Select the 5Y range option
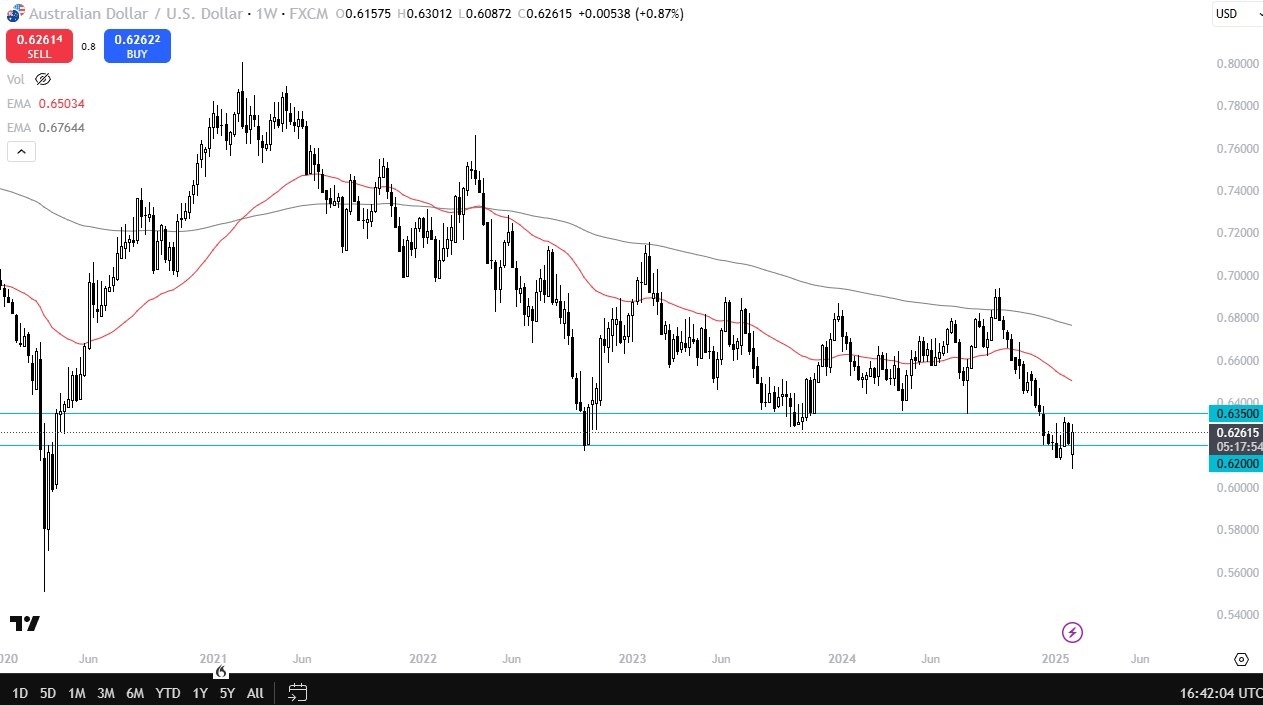Viewport: 1263px width, 705px height. click(227, 692)
